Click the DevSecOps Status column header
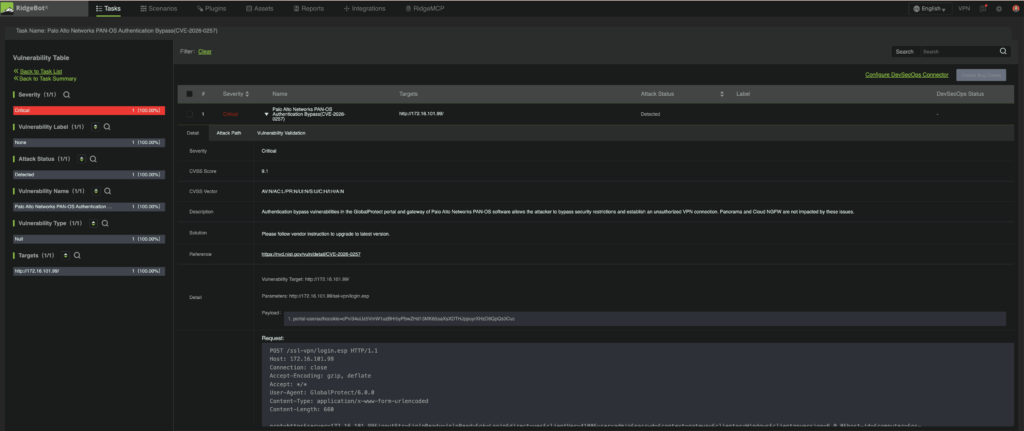 tap(960, 94)
